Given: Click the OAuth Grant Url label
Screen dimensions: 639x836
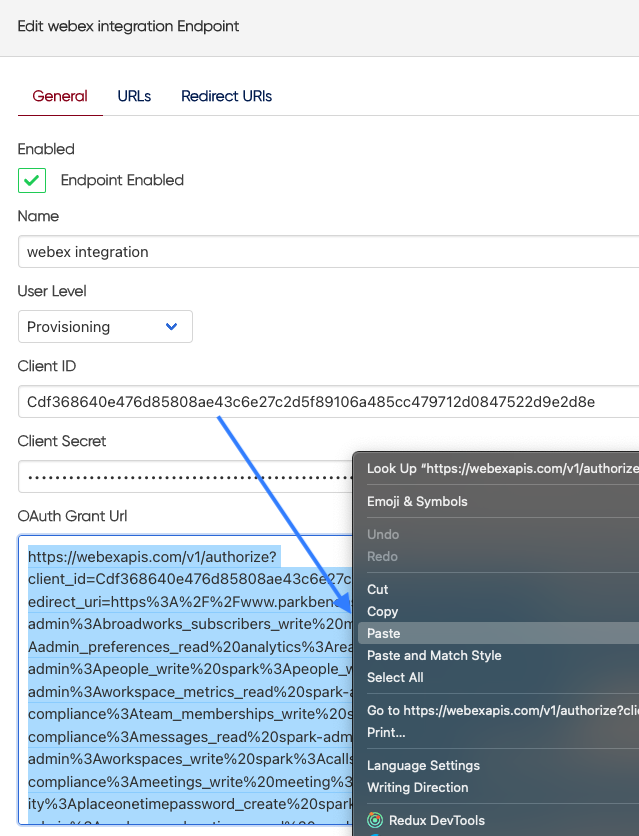Looking at the screenshot, I should 72,516.
